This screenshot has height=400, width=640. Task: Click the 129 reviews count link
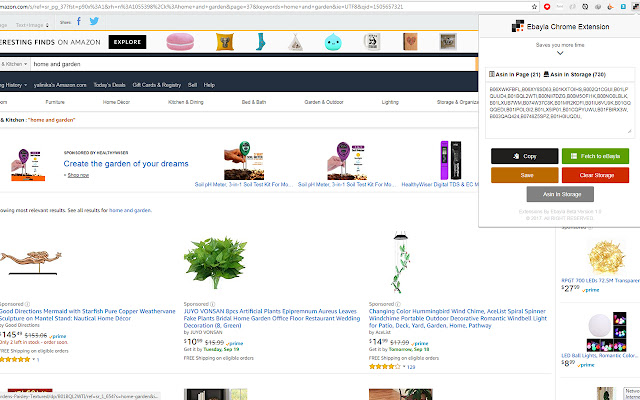[x=411, y=367]
